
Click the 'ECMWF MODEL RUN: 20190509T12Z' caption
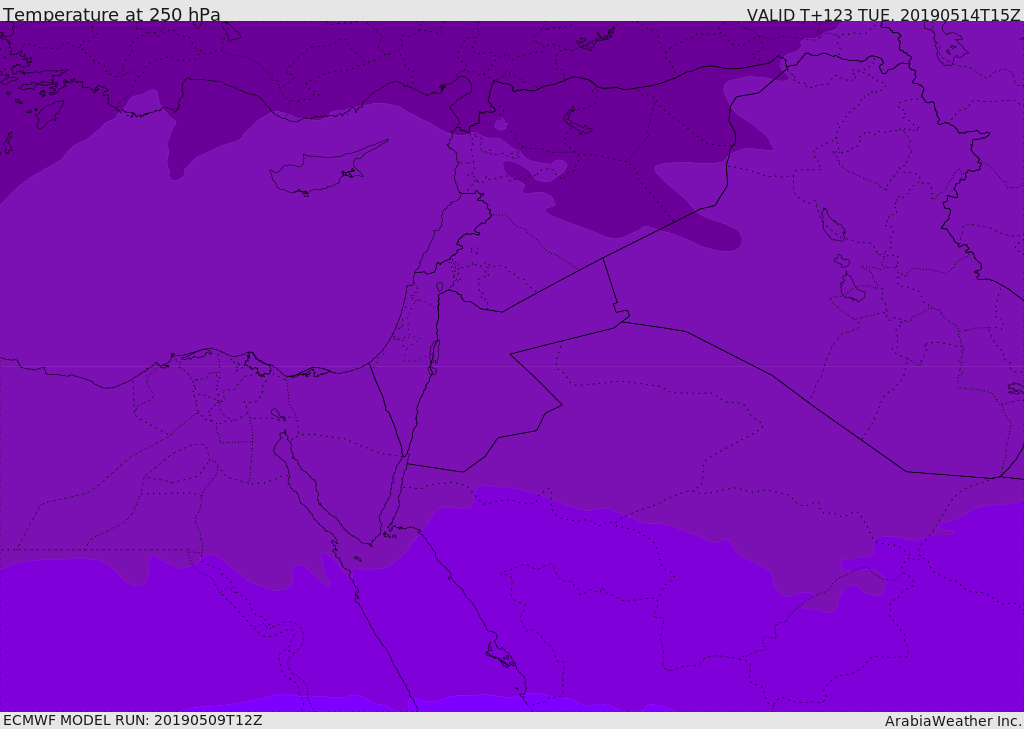[133, 720]
